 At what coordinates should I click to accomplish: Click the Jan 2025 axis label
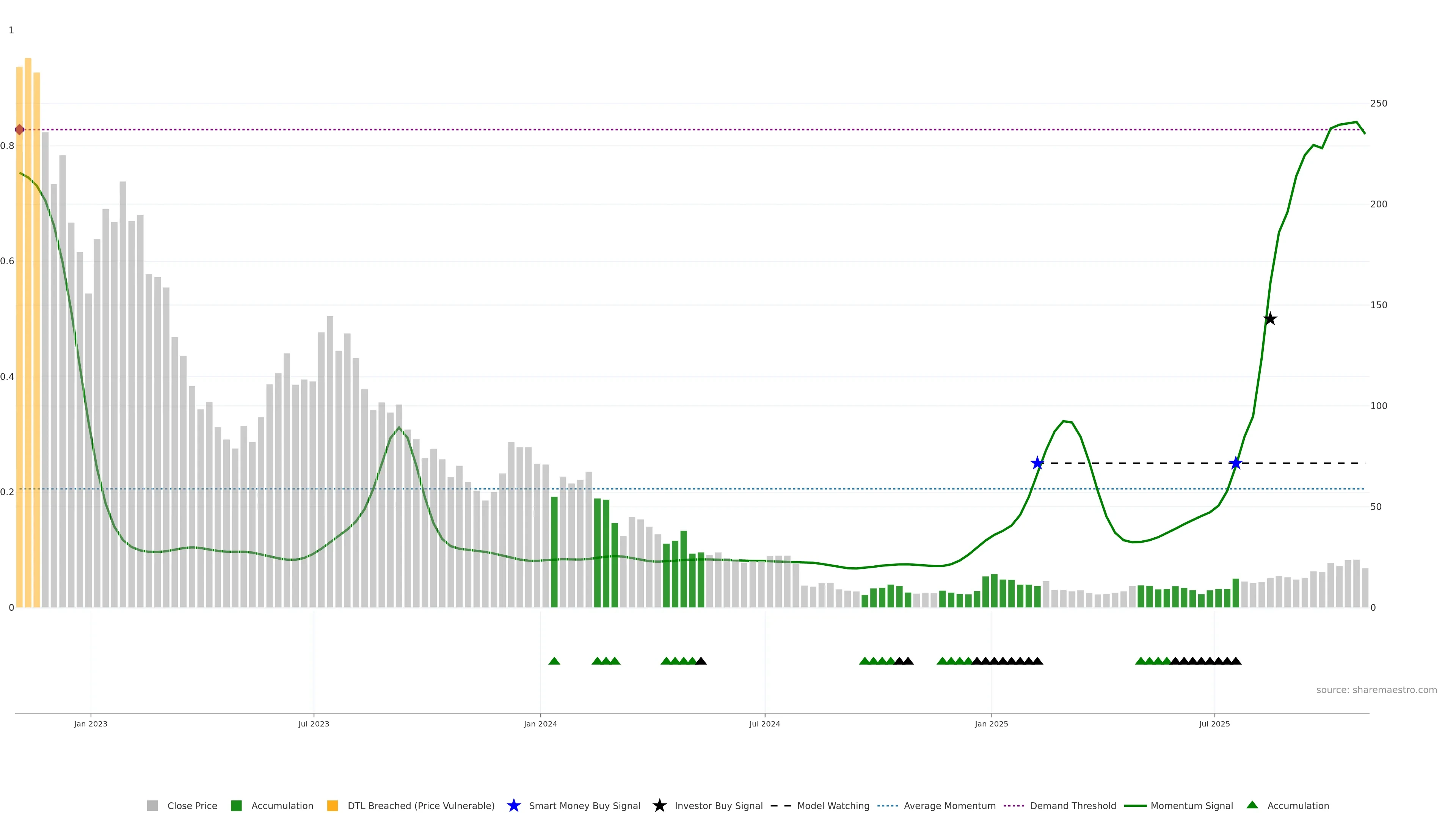coord(991,723)
